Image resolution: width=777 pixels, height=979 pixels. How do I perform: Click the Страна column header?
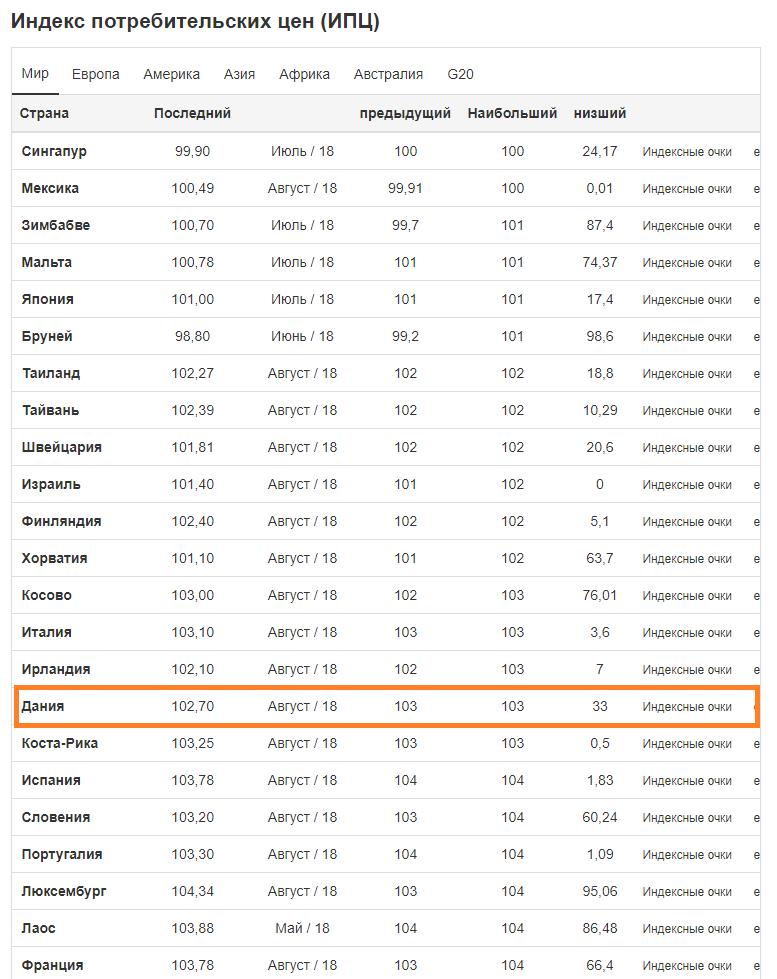coord(44,114)
